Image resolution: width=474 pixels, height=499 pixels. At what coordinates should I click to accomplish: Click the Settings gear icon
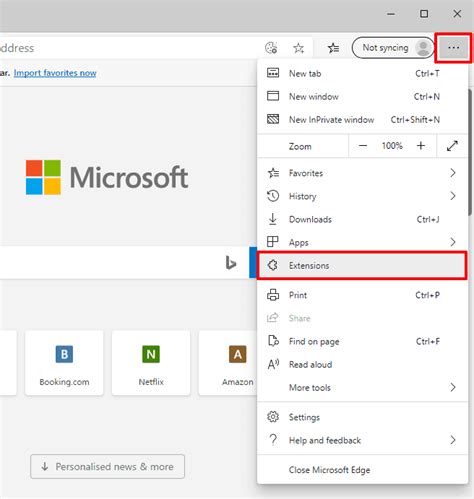[x=273, y=417]
